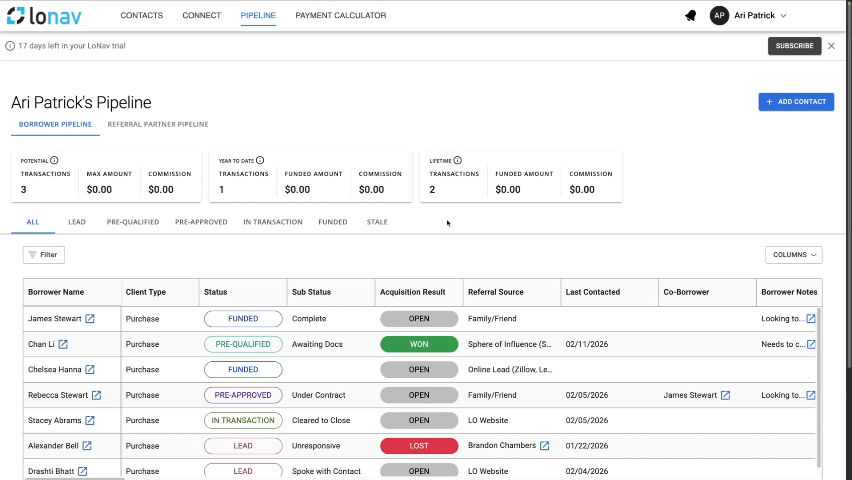Image resolution: width=852 pixels, height=480 pixels.
Task: Open Brandon Chambers referral link icon
Action: (x=544, y=446)
